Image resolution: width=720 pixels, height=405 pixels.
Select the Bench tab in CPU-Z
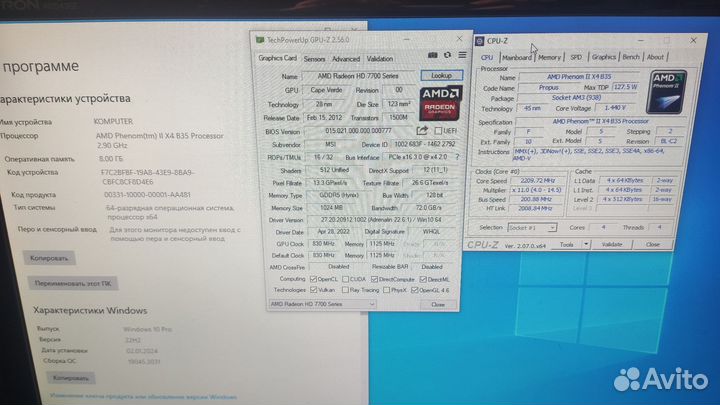tap(631, 57)
